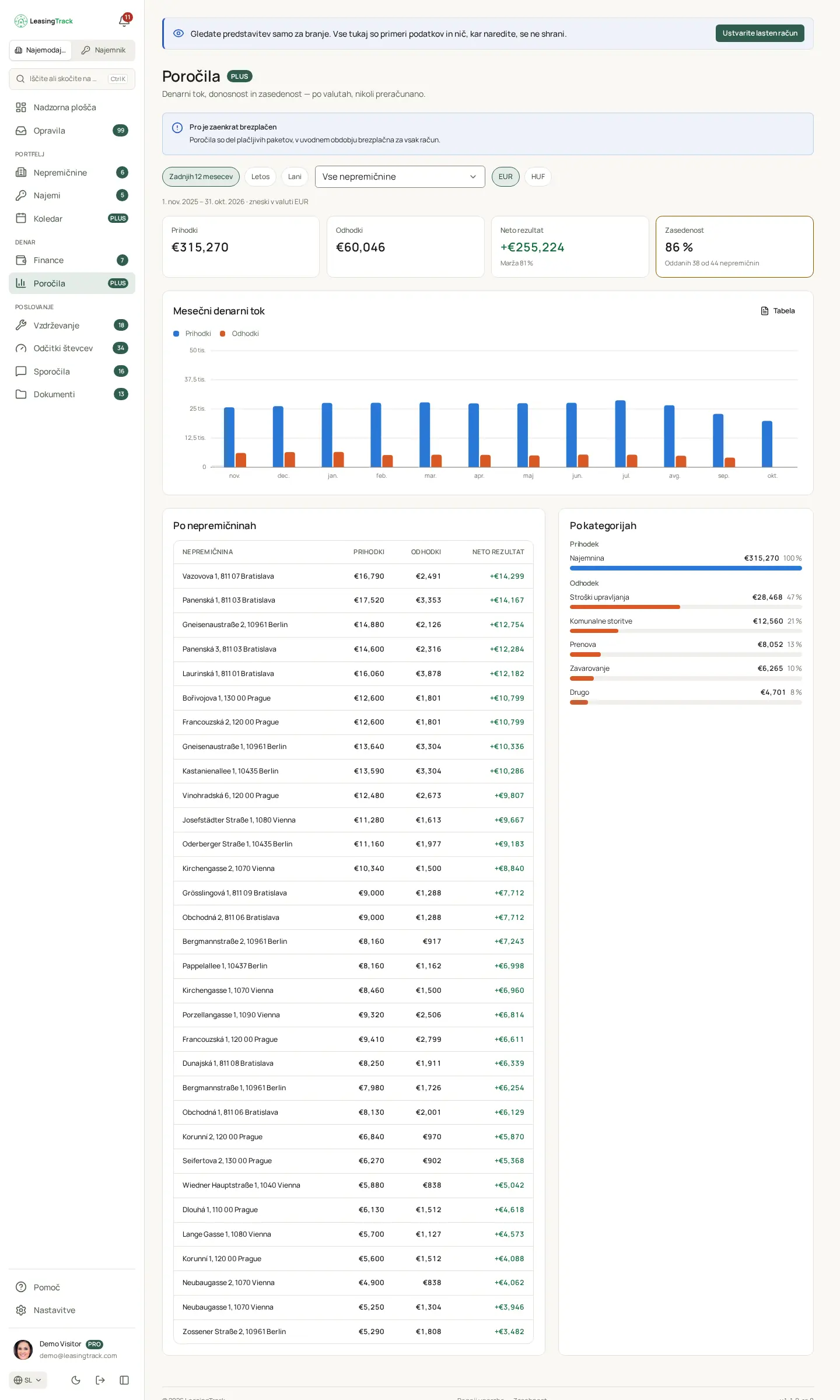Toggle dark mode moon icon
The height and width of the screenshot is (1400, 840).
tap(76, 1380)
